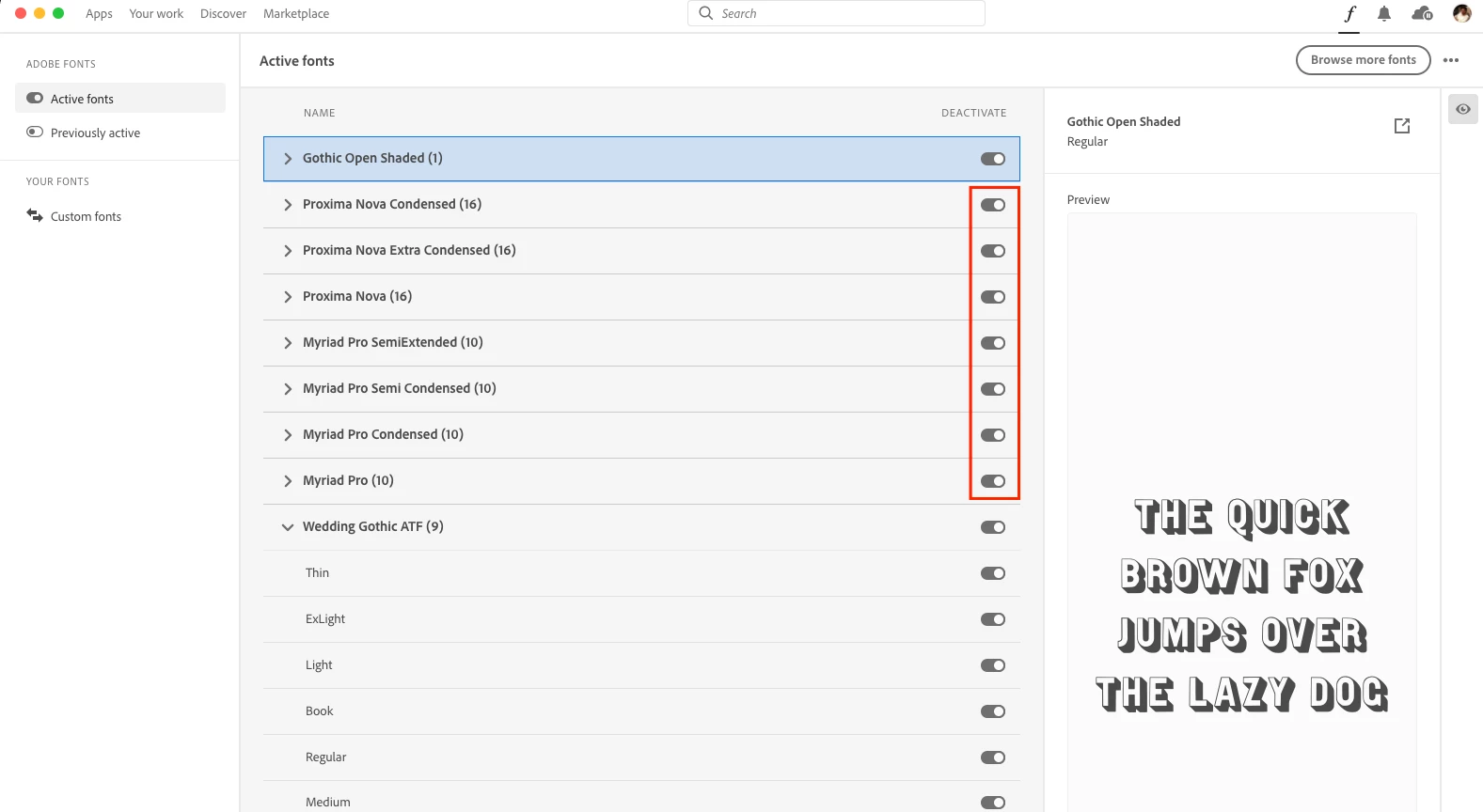Open the notifications bell
Image resolution: width=1483 pixels, height=812 pixels.
[1384, 13]
